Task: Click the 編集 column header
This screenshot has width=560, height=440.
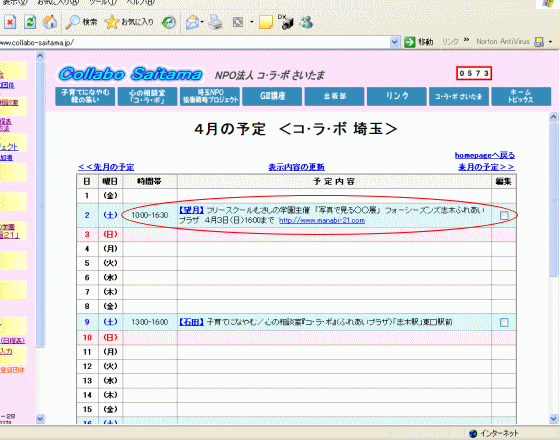Action: (504, 181)
